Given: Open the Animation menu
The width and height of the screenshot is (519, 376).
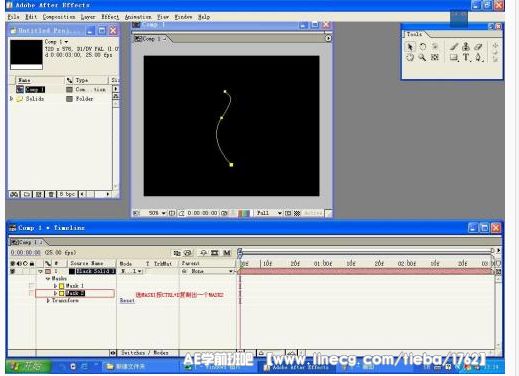Looking at the screenshot, I should click(138, 17).
